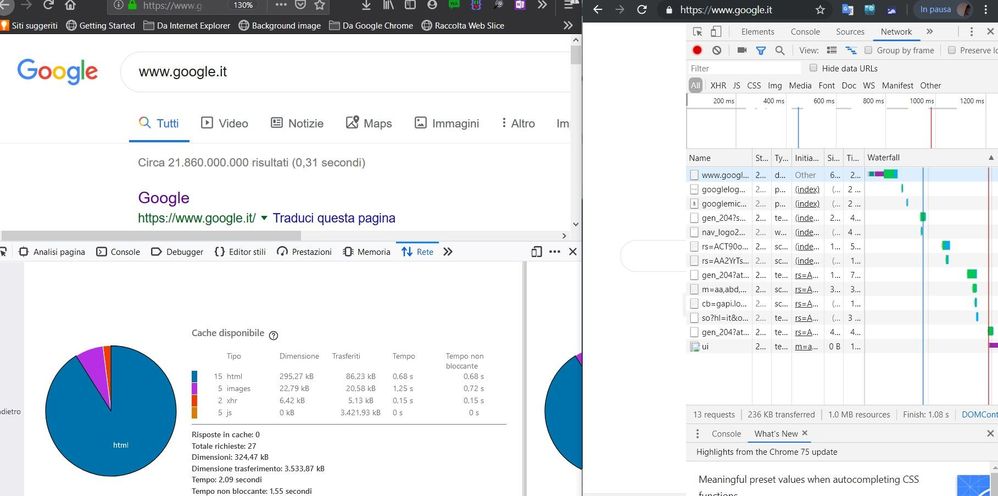Open Sources tab in Chrome devtools

[x=850, y=32]
